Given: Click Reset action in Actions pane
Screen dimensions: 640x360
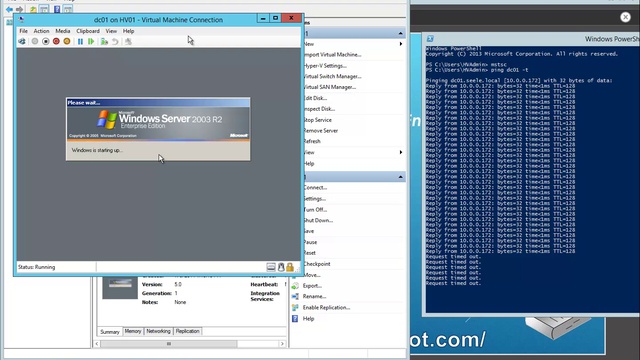Looking at the screenshot, I should tap(310, 253).
